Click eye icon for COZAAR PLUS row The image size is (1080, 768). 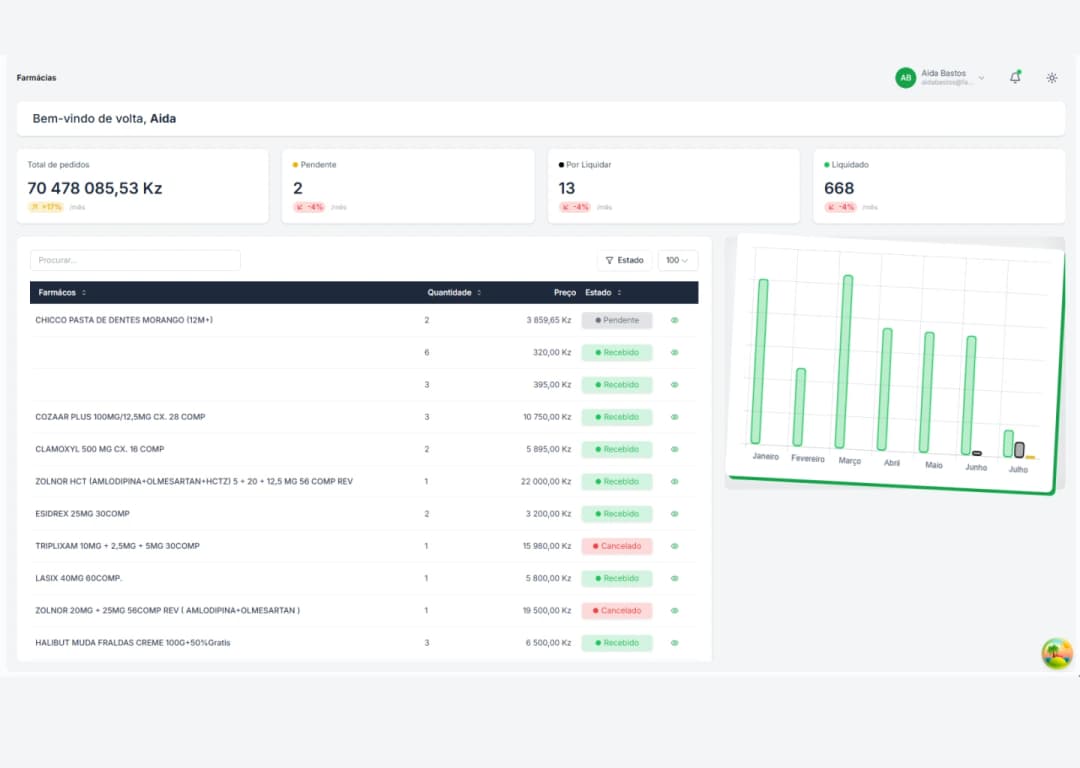674,417
